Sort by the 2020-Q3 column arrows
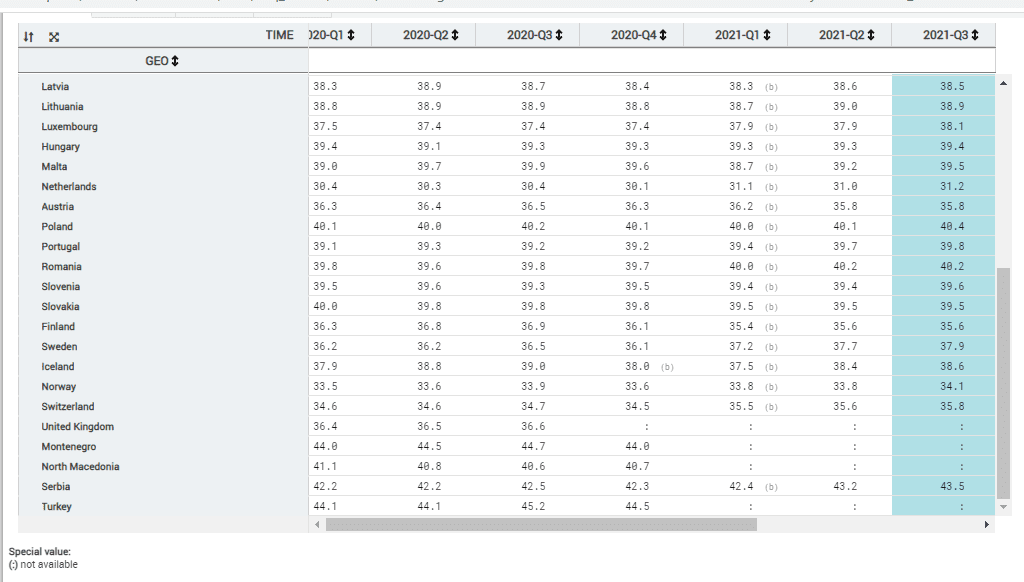This screenshot has height=582, width=1024. click(x=559, y=35)
